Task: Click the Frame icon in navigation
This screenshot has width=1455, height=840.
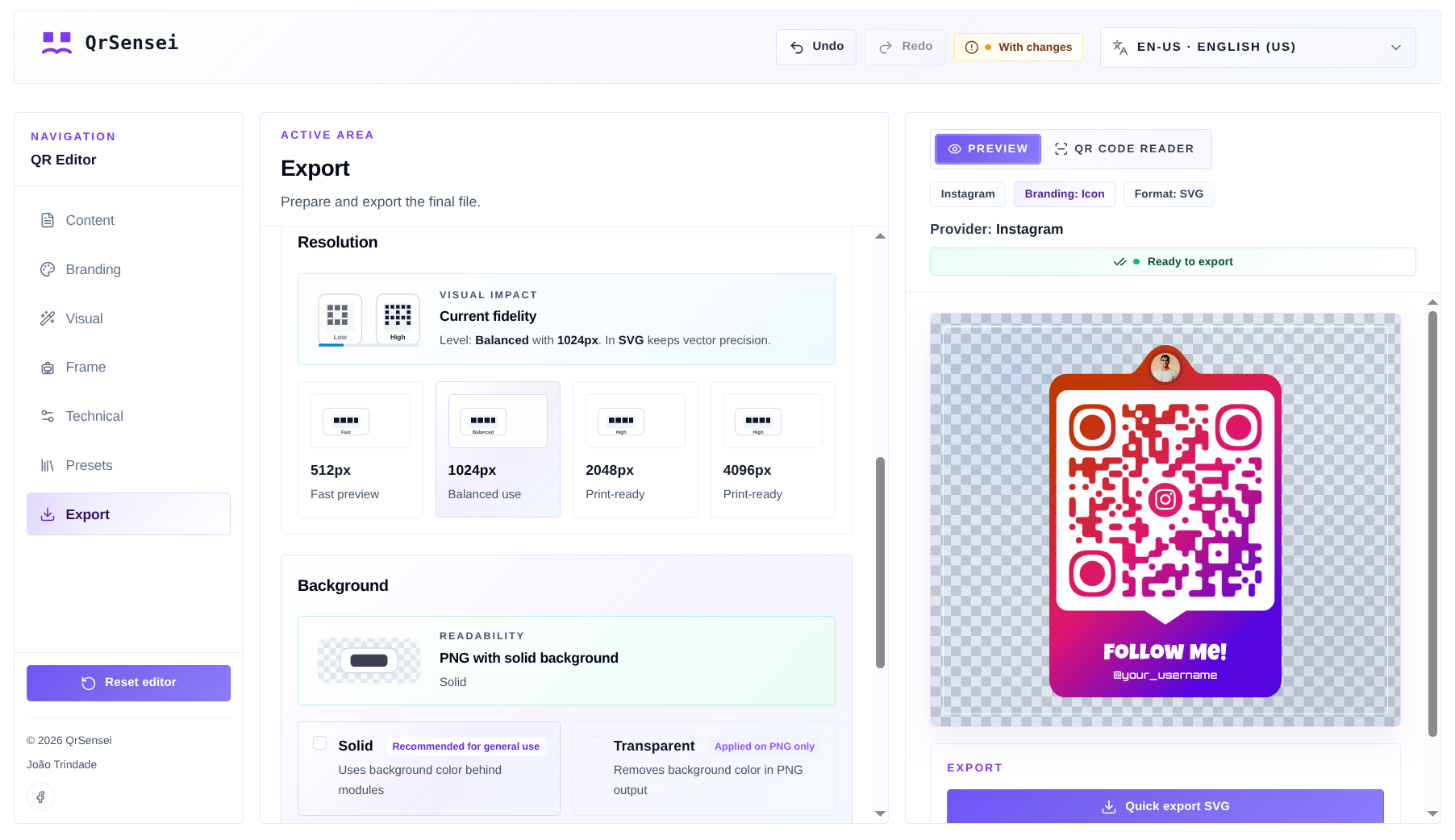Action: pos(48,368)
